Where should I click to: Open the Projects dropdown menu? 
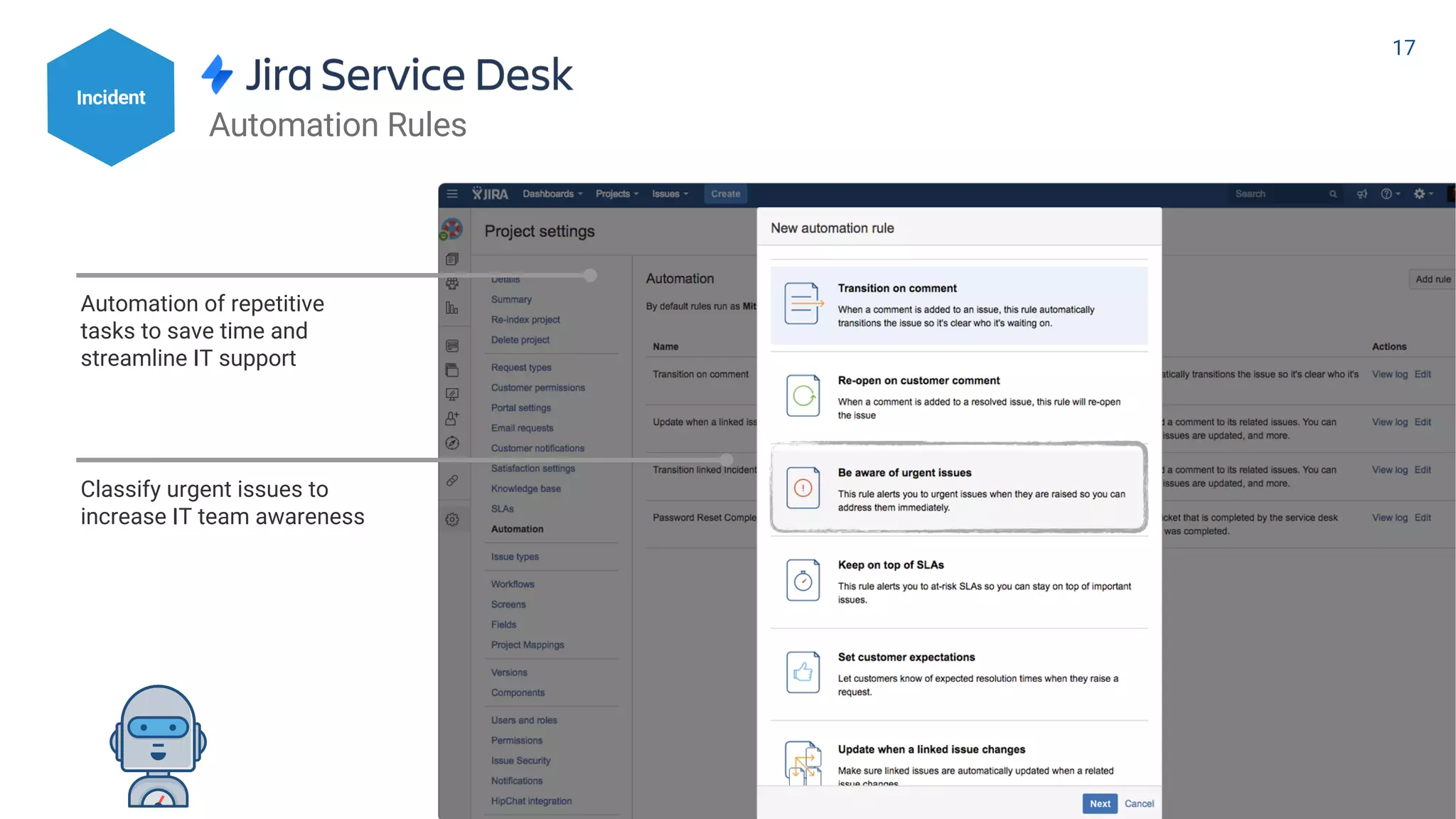coord(617,194)
